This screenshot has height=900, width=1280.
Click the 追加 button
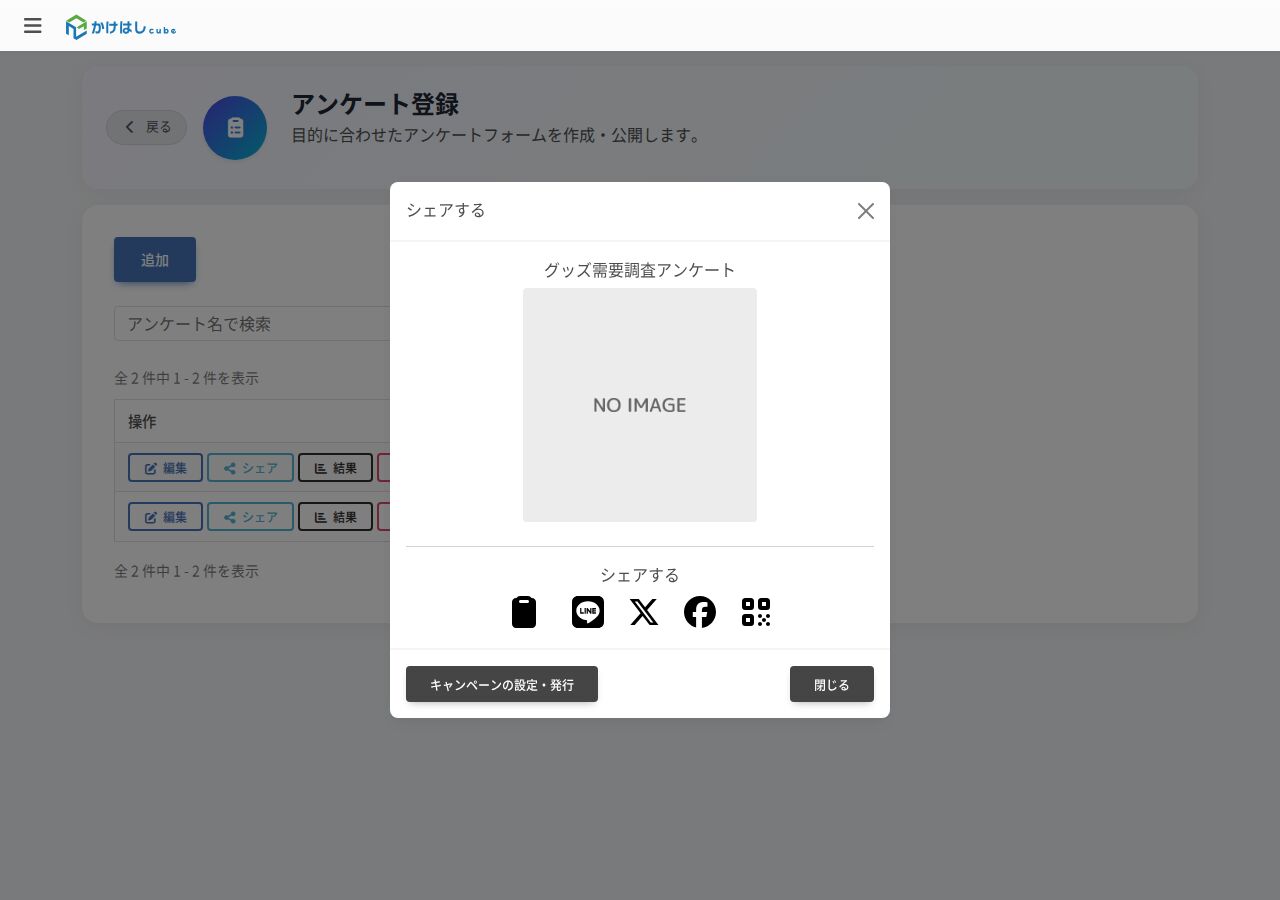pos(155,260)
